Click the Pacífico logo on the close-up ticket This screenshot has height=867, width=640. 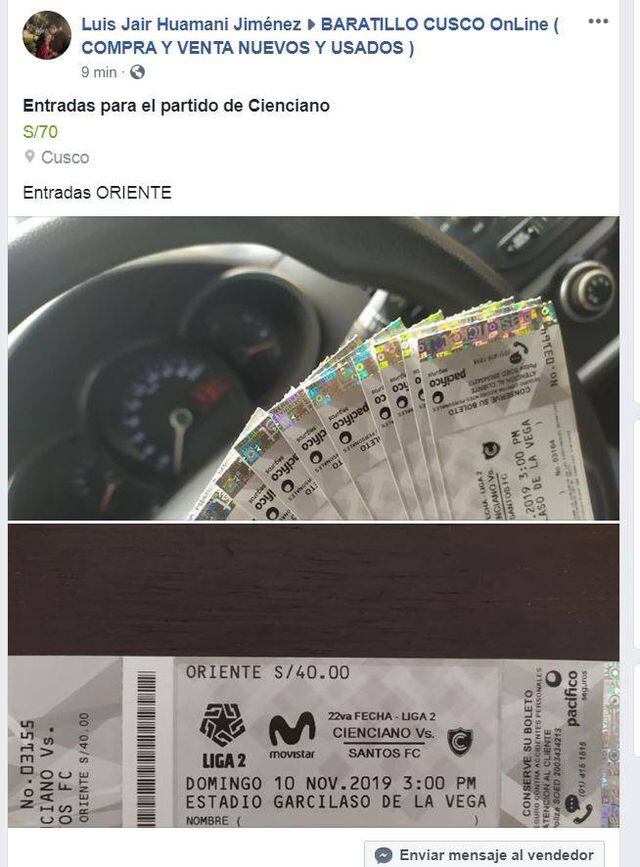click(x=568, y=698)
